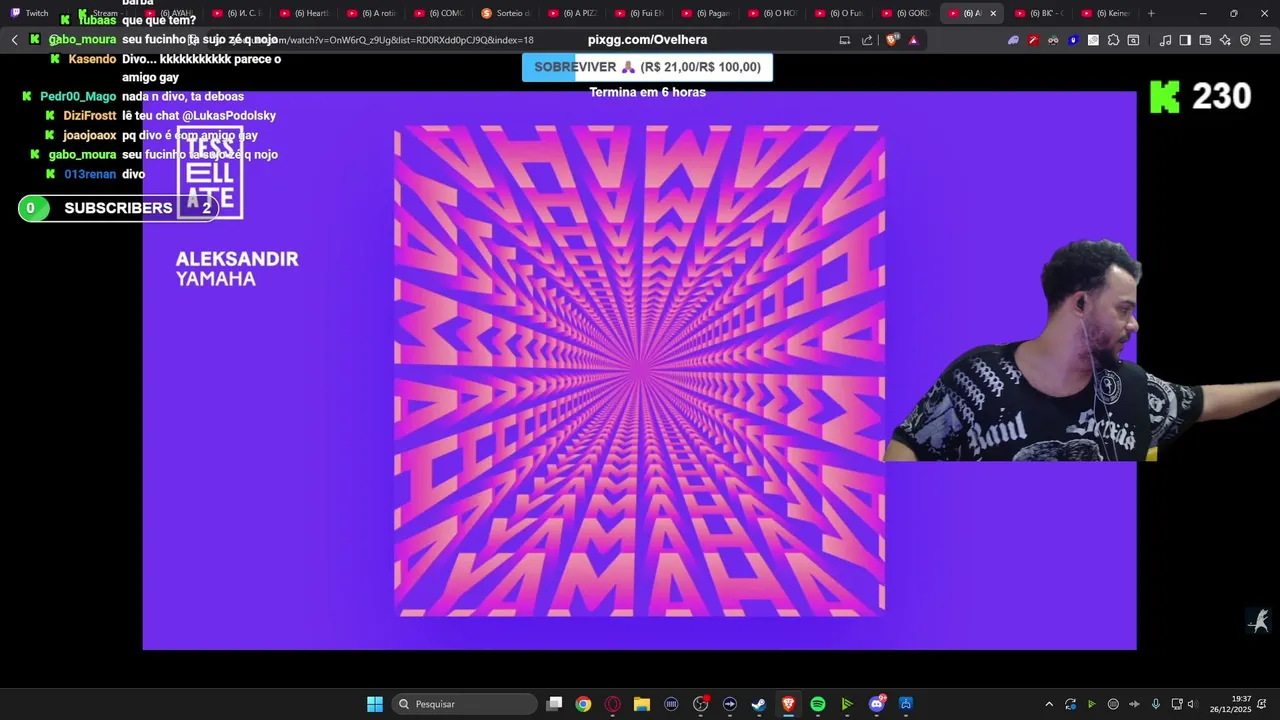Switch to the Heart tab
This screenshot has width=1280, height=720.
pos(305,13)
